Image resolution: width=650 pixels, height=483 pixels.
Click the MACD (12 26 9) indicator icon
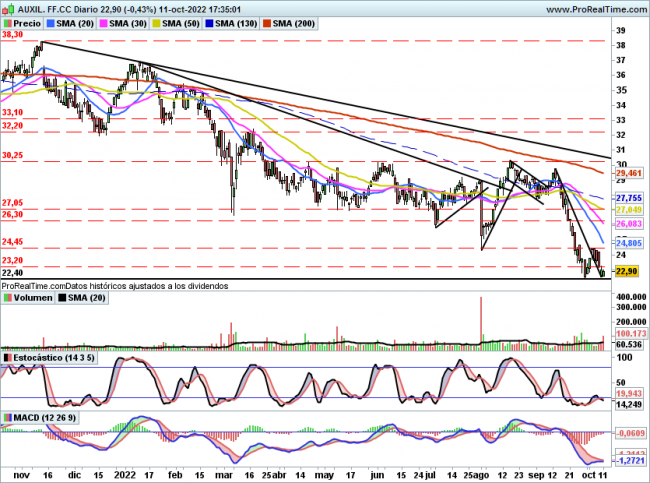coord(8,416)
